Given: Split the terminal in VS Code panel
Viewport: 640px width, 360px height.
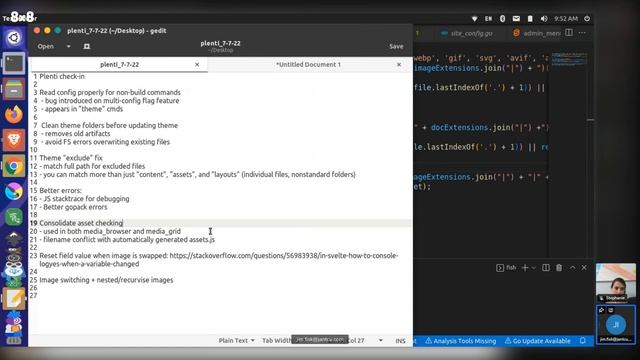Looking at the screenshot, I should (x=546, y=268).
